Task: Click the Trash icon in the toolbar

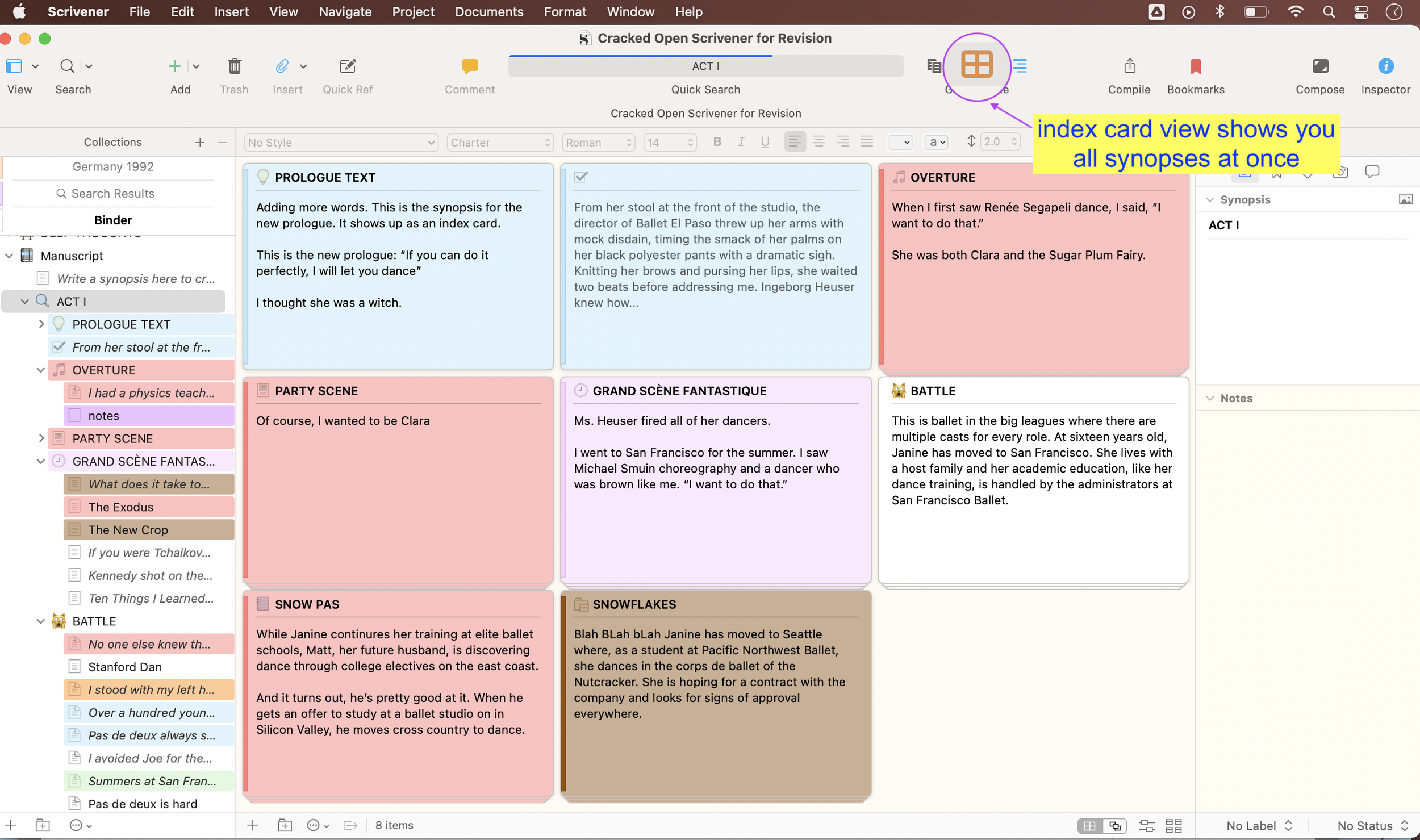Action: pos(234,66)
